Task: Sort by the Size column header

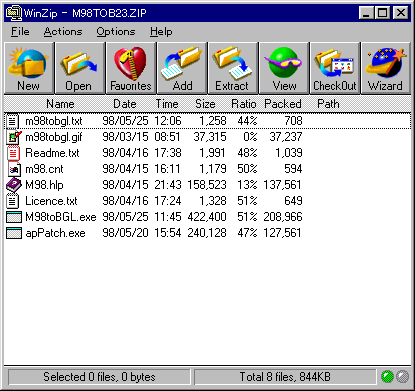Action: [205, 104]
